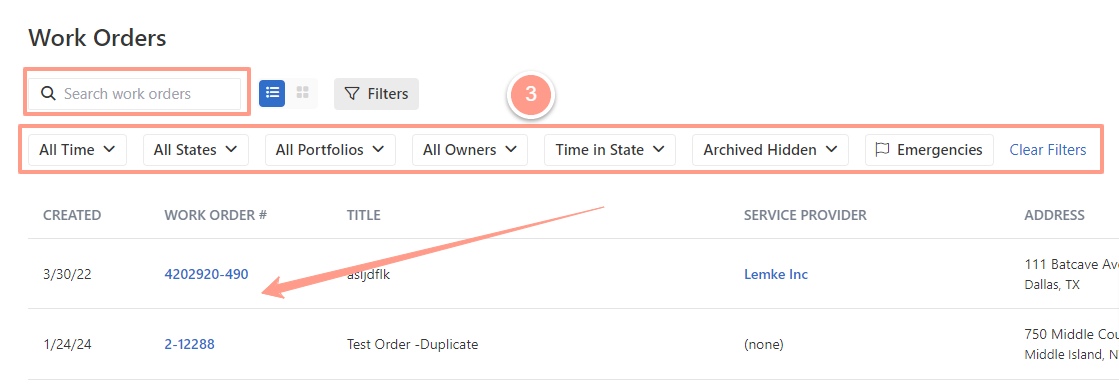Open work order 2-12288
Image resolution: width=1119 pixels, height=385 pixels.
tap(189, 344)
